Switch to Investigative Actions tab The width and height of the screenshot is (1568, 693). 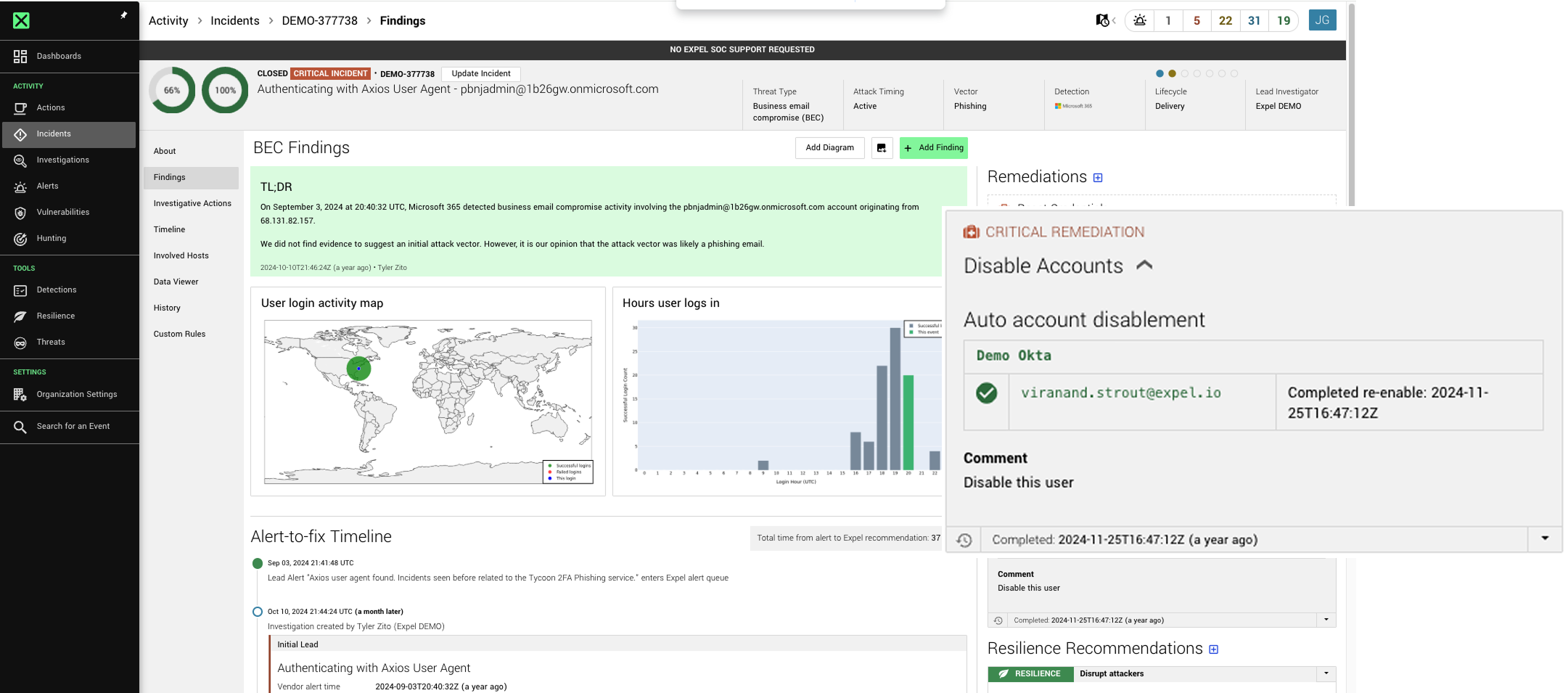coord(191,204)
